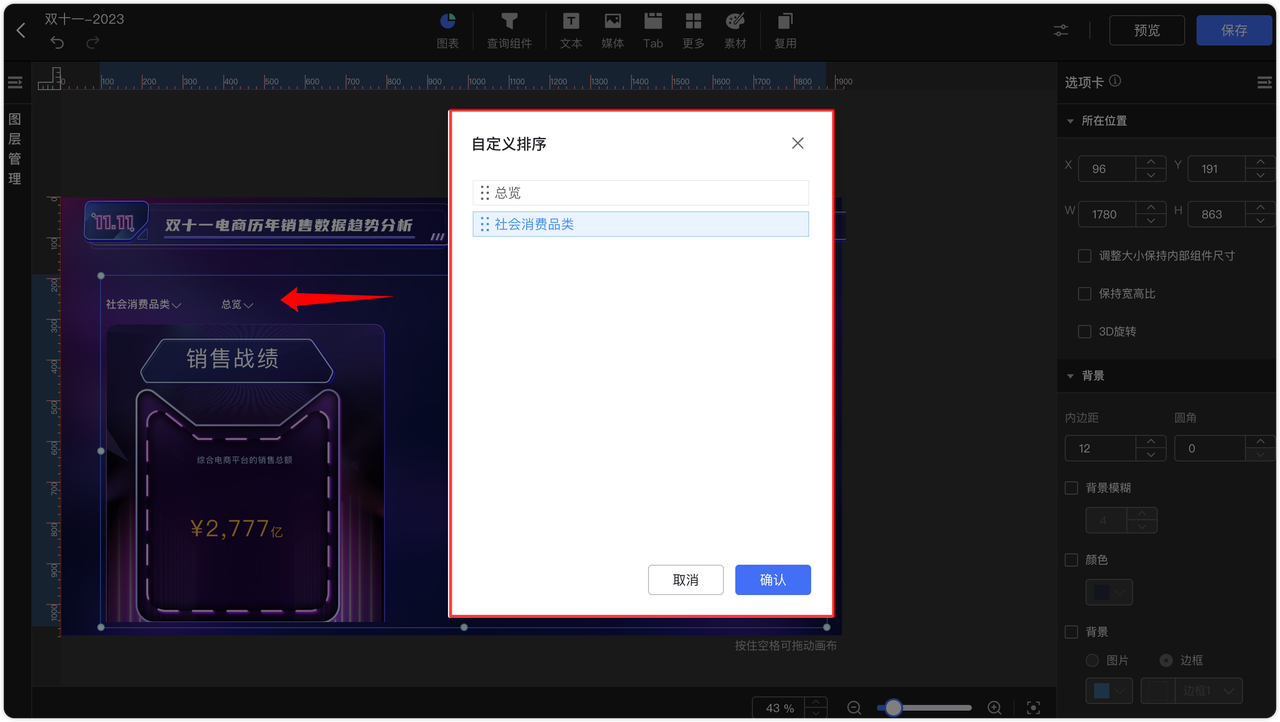This screenshot has height=722, width=1280.
Task: Toggle the 3D旋转 checkbox
Action: pos(1085,331)
